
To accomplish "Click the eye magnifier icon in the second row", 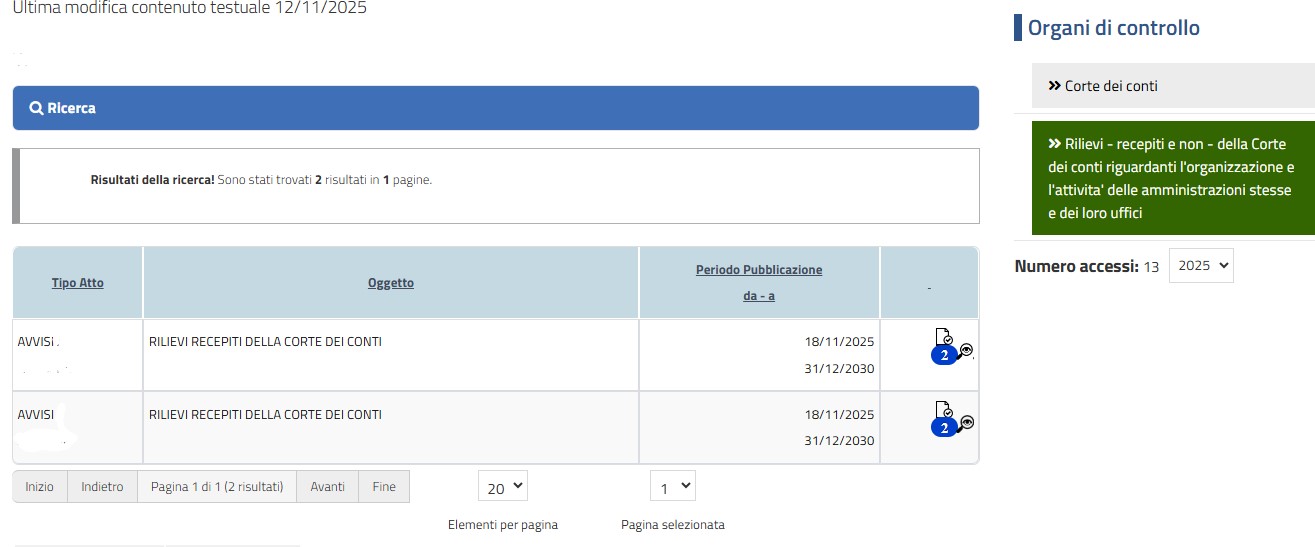I will 966,422.
